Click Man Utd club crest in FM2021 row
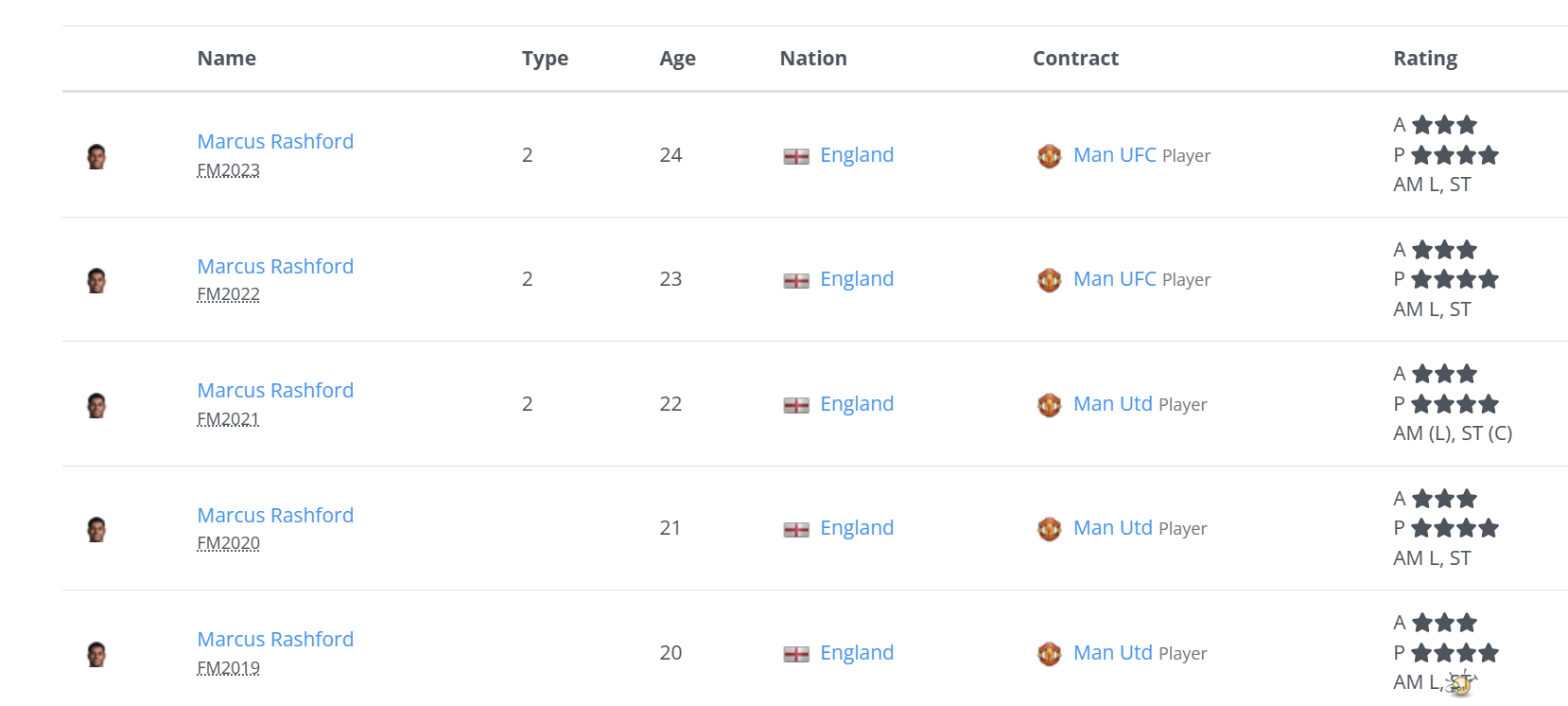The height and width of the screenshot is (706, 1568). tap(1049, 405)
